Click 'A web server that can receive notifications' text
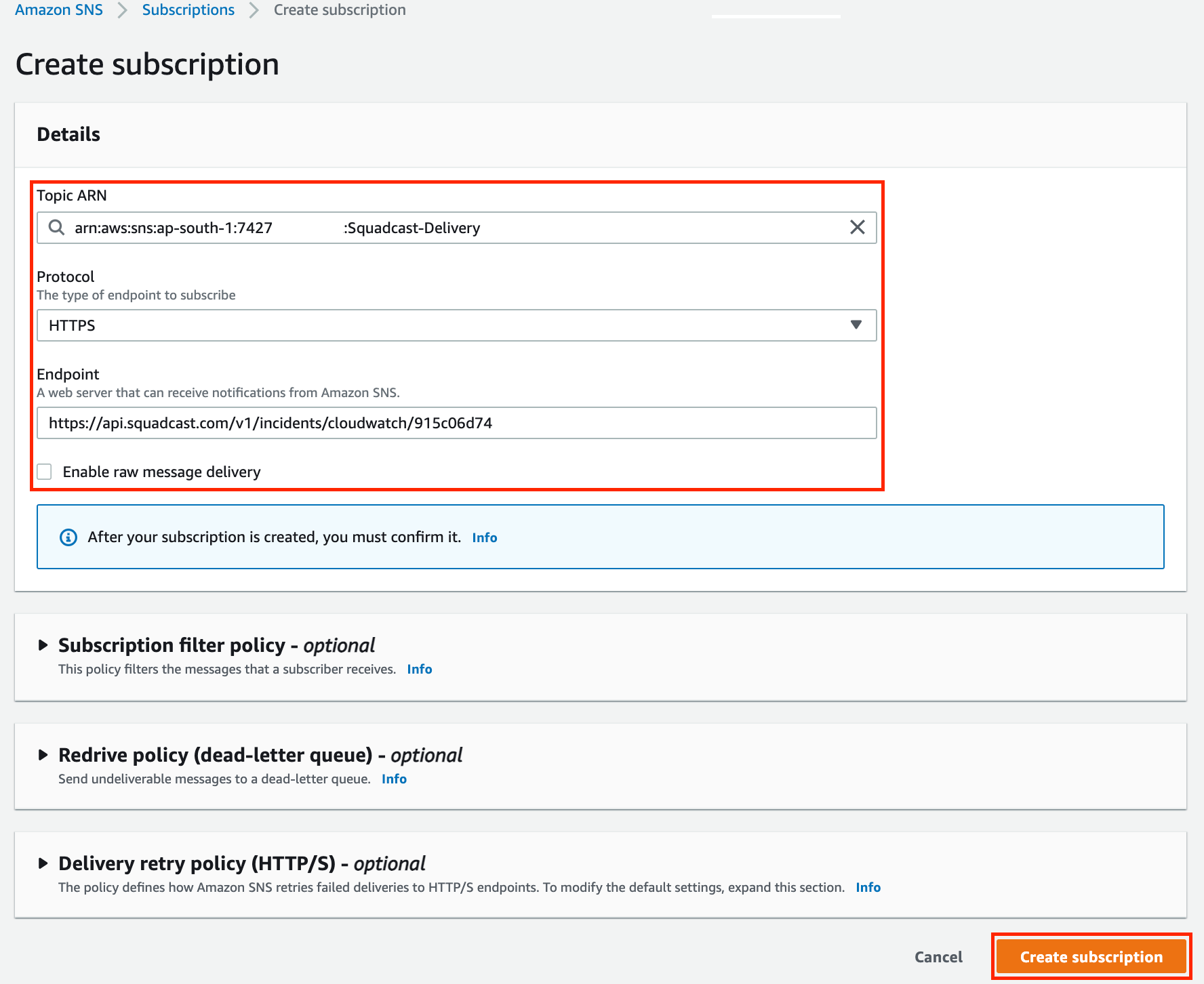 [x=218, y=392]
